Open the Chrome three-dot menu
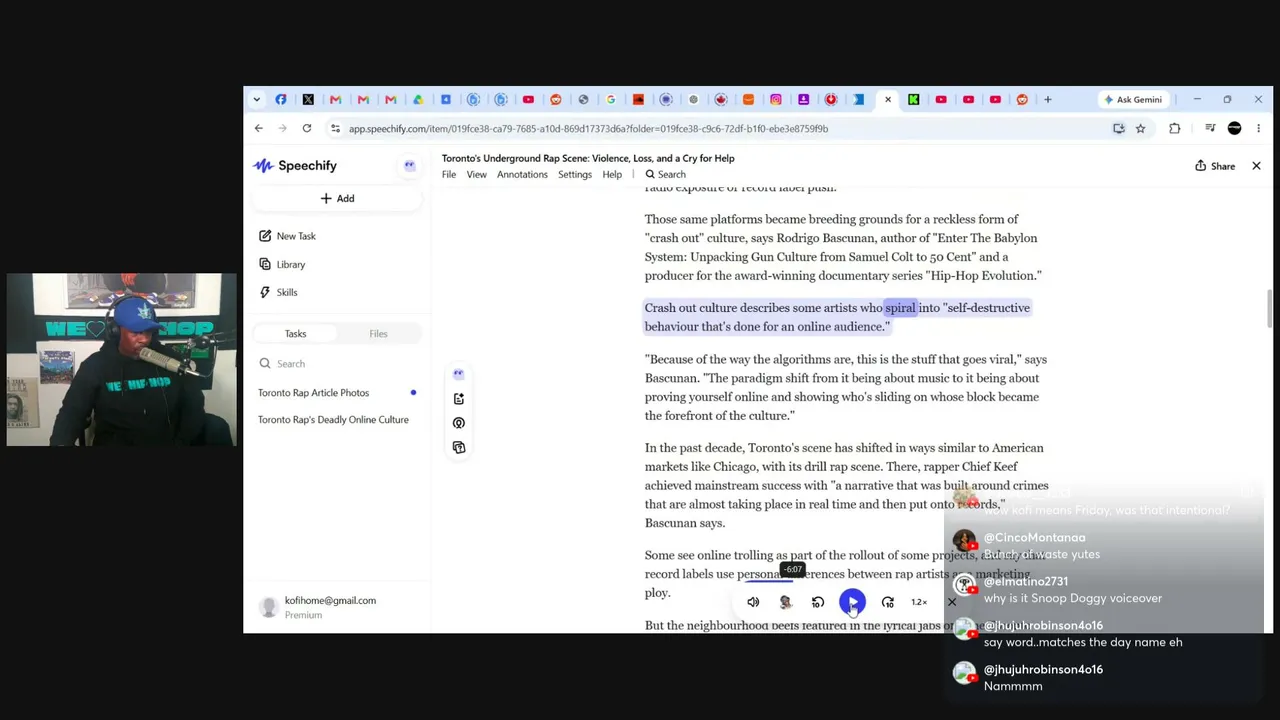 coord(1258,128)
